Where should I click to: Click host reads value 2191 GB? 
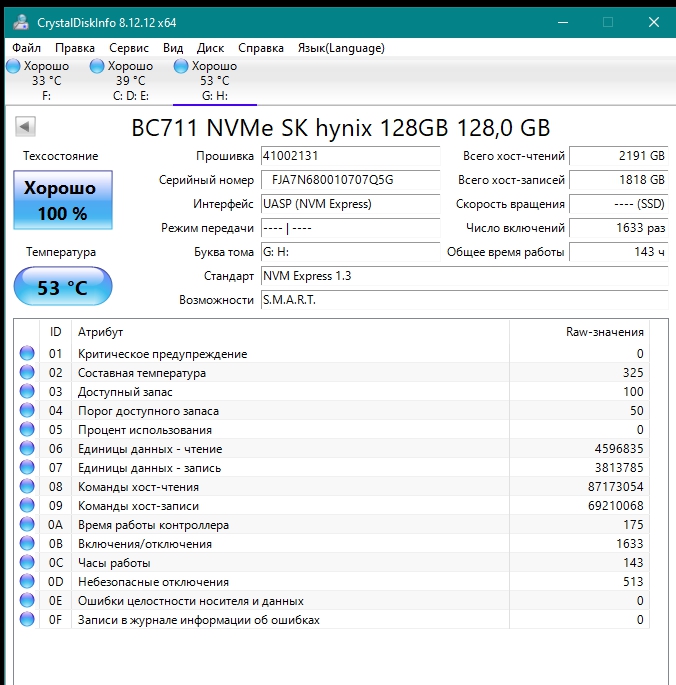[619, 156]
